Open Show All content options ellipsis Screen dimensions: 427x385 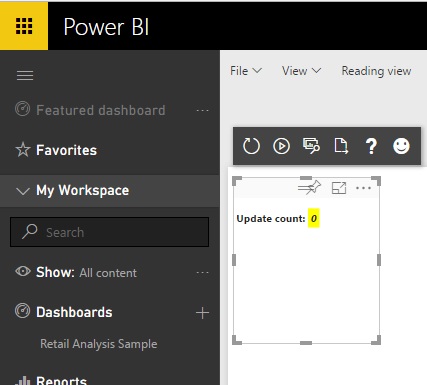point(202,272)
